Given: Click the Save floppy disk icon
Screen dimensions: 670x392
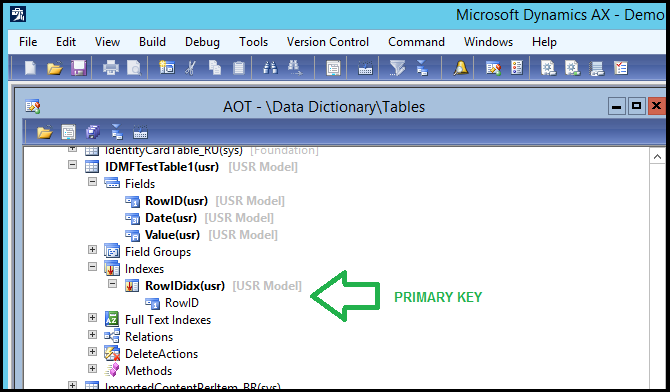Looking at the screenshot, I should point(79,68).
